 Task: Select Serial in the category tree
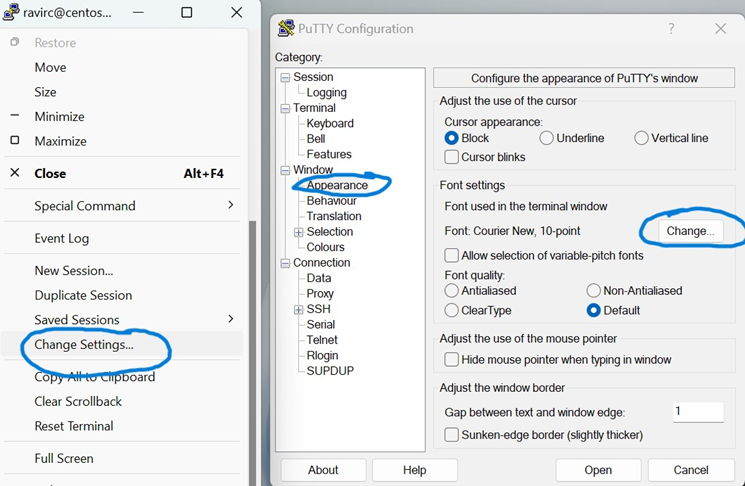321,325
